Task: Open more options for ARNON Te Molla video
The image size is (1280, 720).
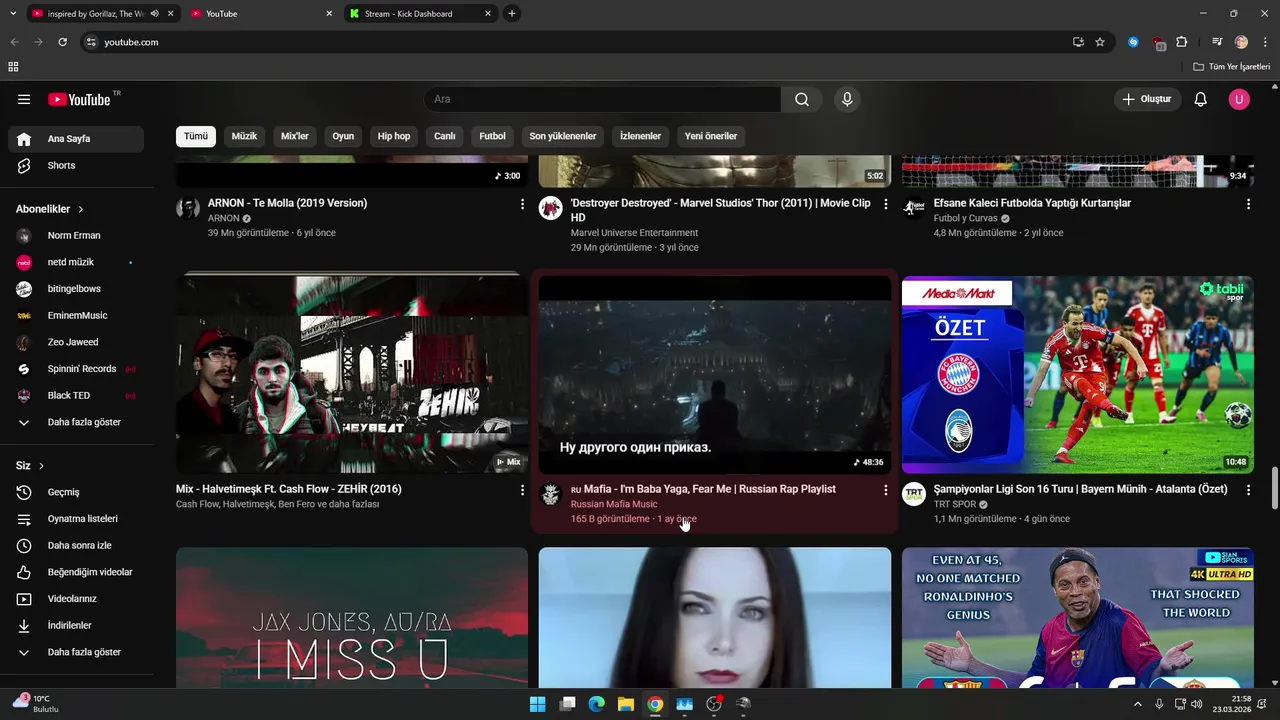Action: point(522,204)
